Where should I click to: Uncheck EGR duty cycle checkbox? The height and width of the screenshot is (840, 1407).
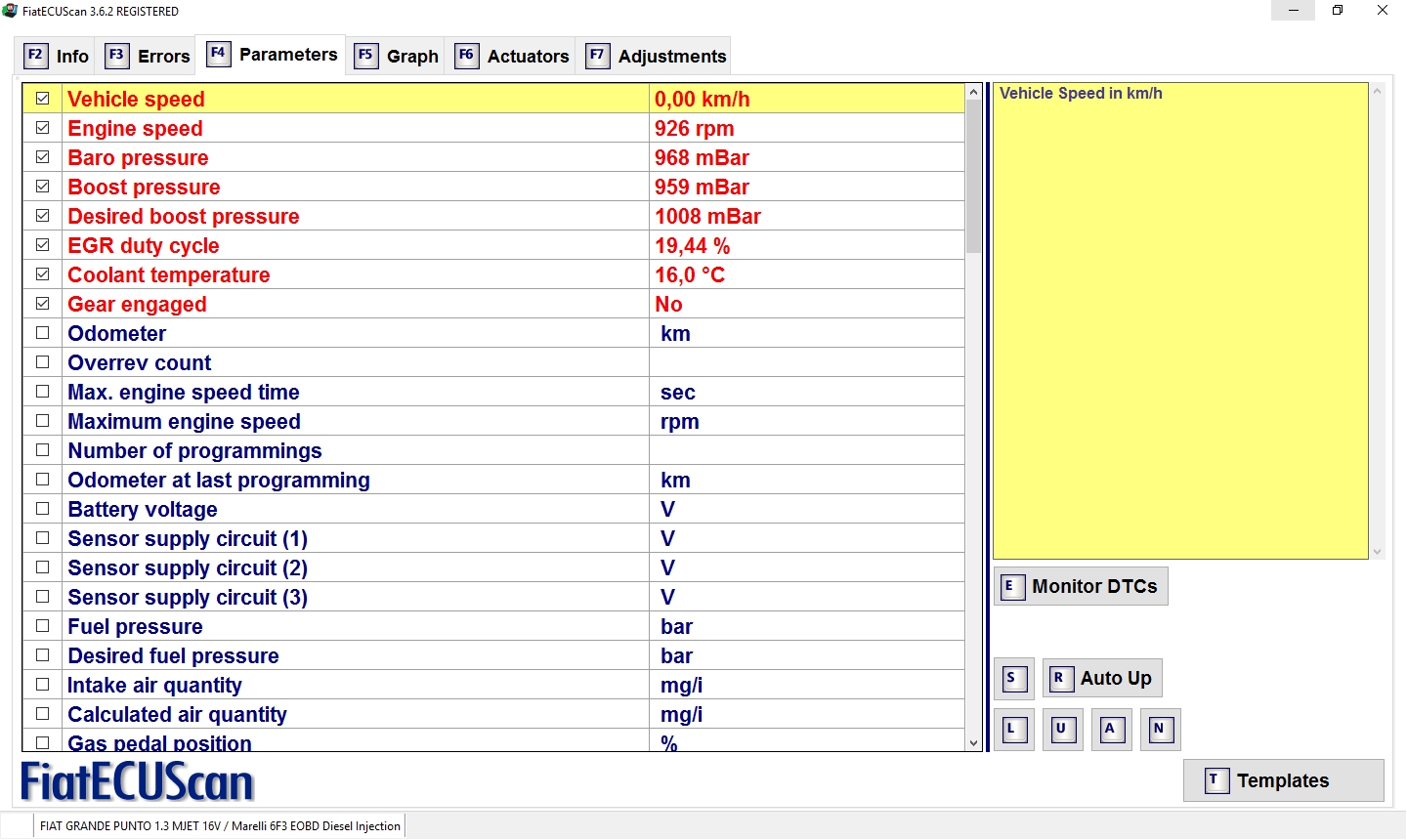point(43,245)
